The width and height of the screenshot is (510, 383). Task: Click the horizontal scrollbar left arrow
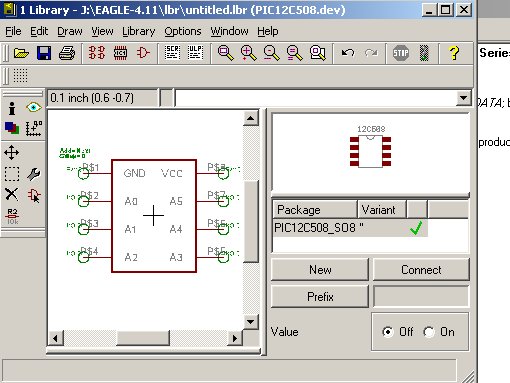55,338
